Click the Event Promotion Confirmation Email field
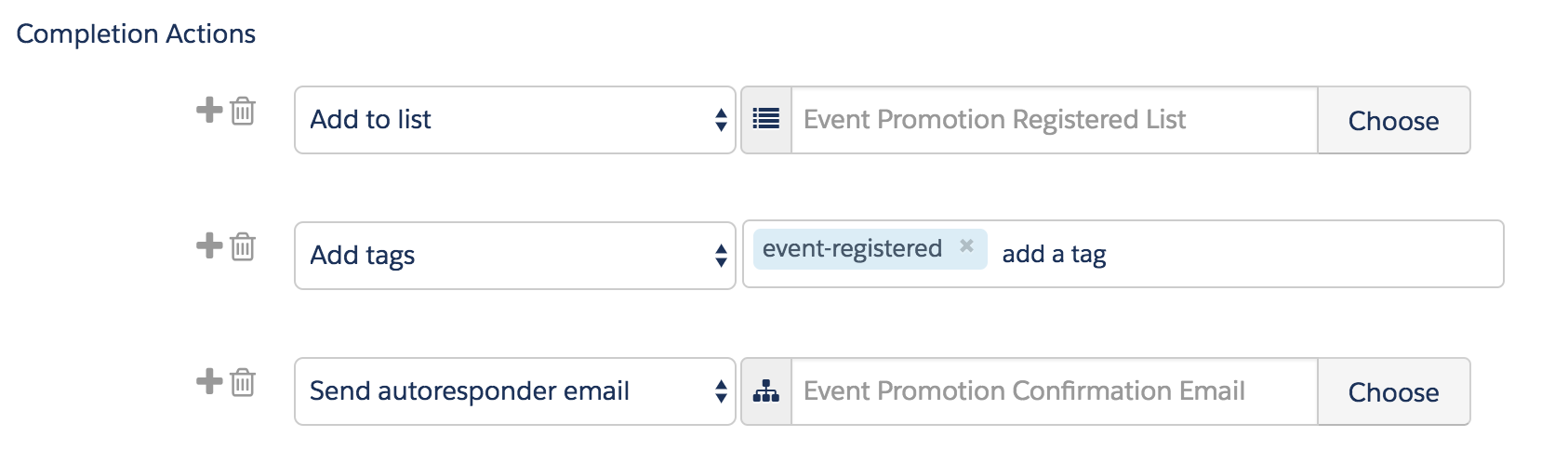 click(1055, 391)
